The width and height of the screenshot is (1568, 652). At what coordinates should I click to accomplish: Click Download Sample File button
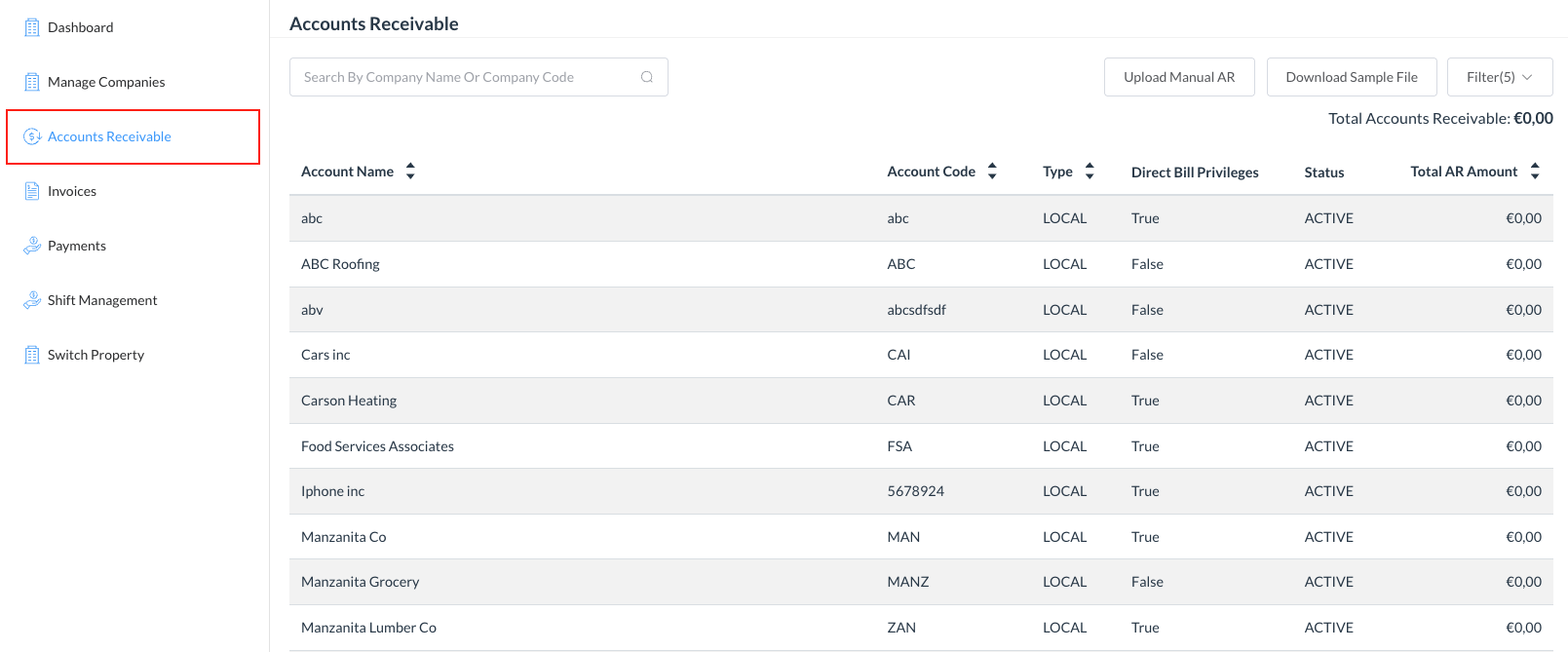[1351, 77]
